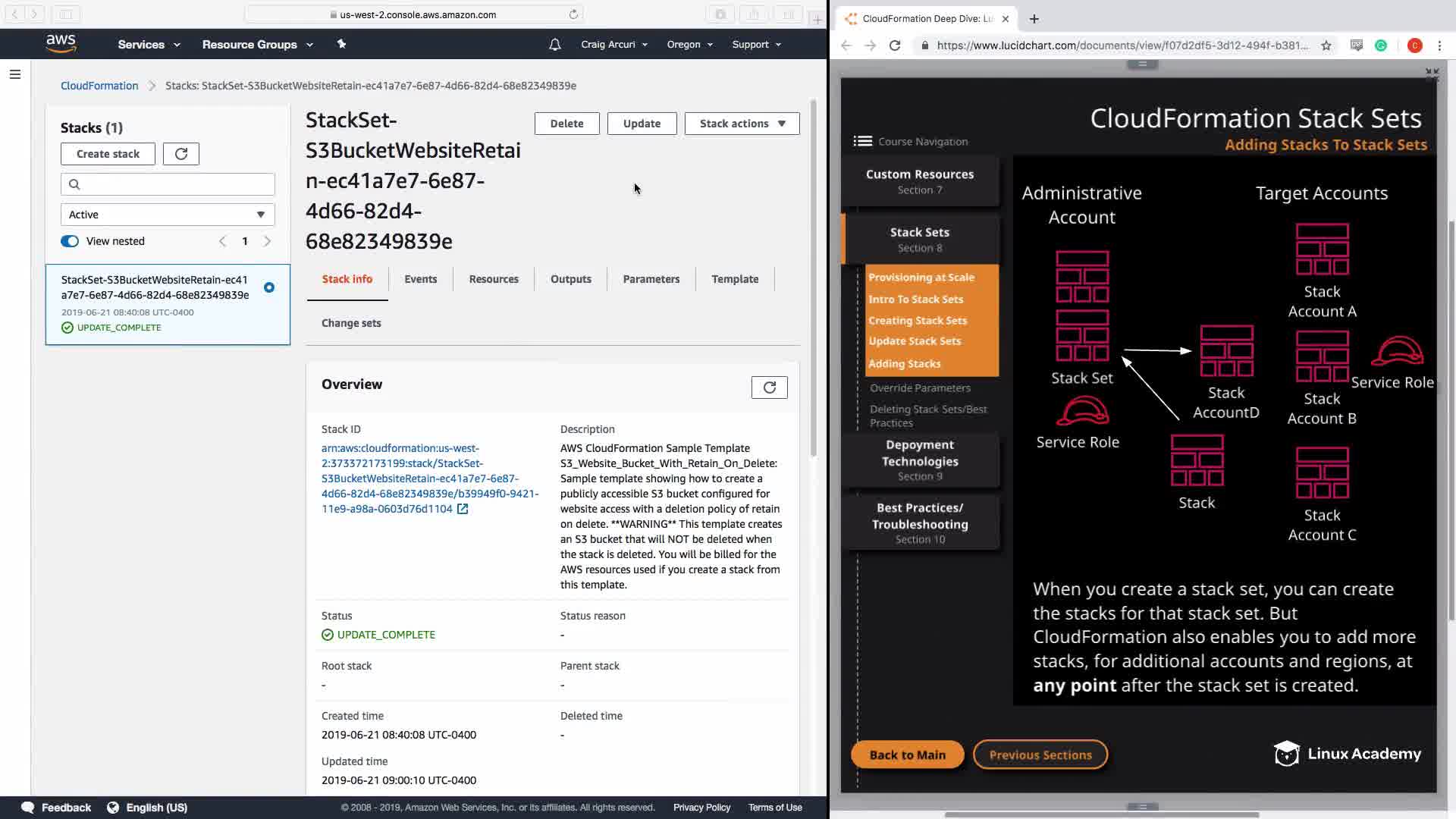Expand the Services menu
This screenshot has width=1456, height=819.
point(149,45)
